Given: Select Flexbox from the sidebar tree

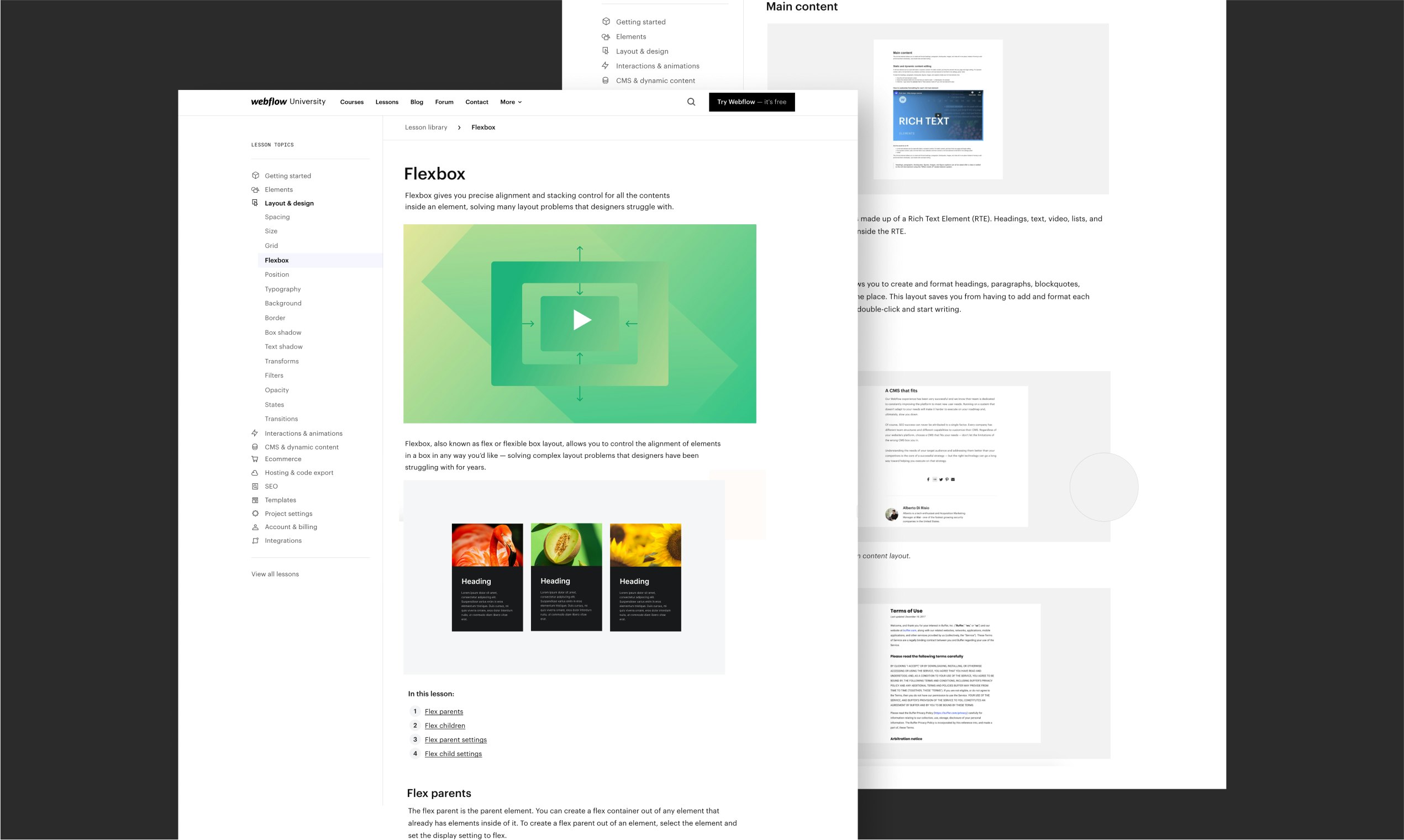Looking at the screenshot, I should 277,260.
